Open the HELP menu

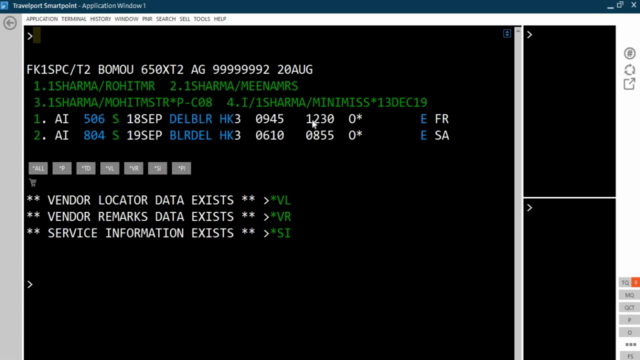(220, 19)
